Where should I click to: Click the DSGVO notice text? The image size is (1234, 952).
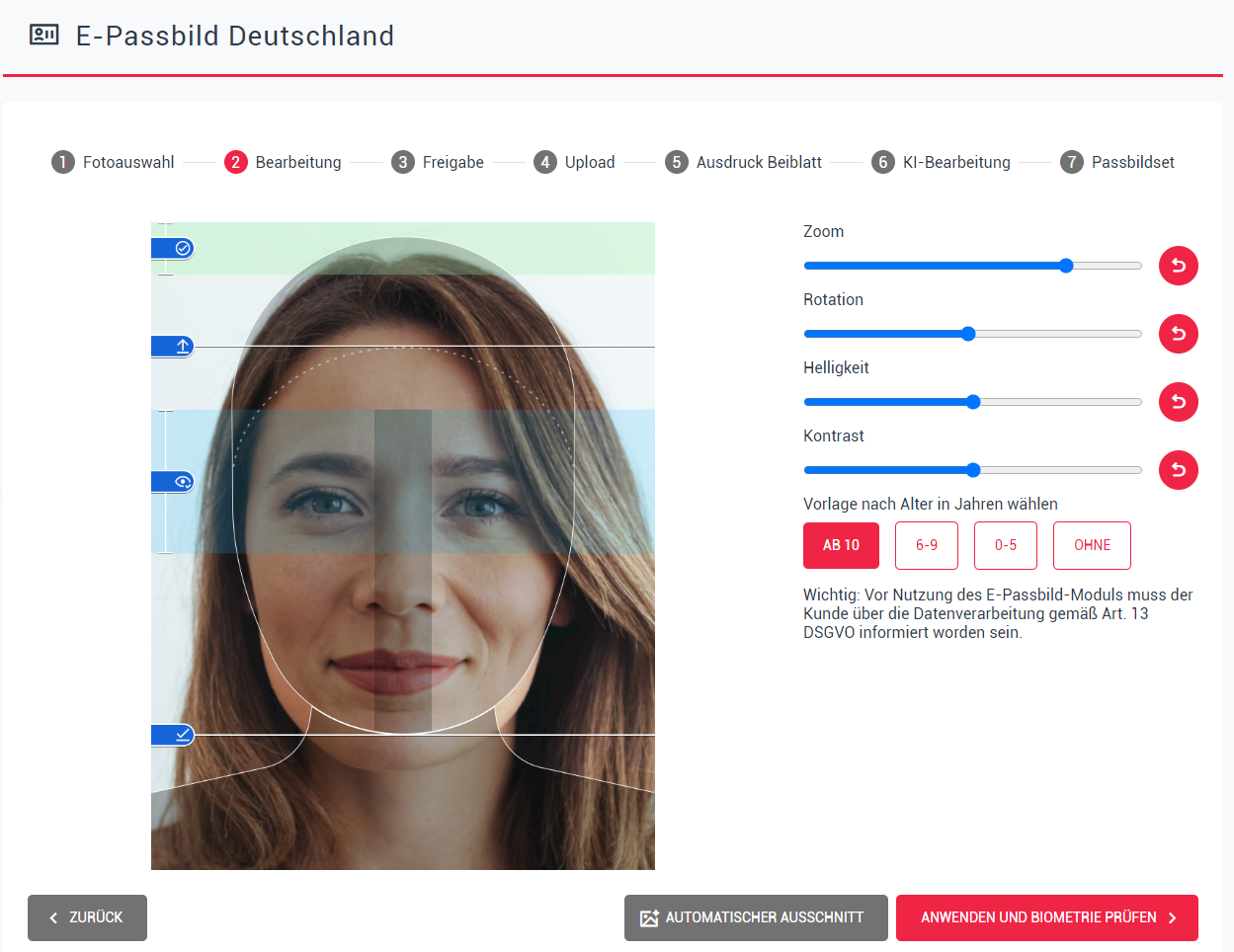(998, 613)
